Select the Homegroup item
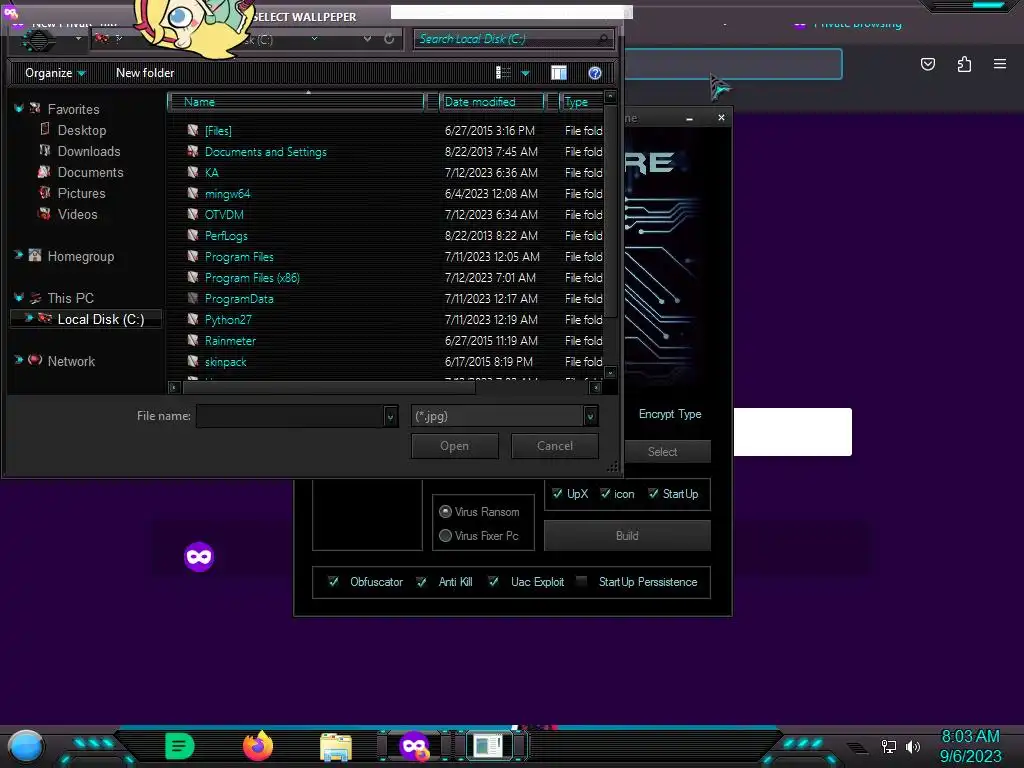This screenshot has width=1024, height=768. click(80, 257)
